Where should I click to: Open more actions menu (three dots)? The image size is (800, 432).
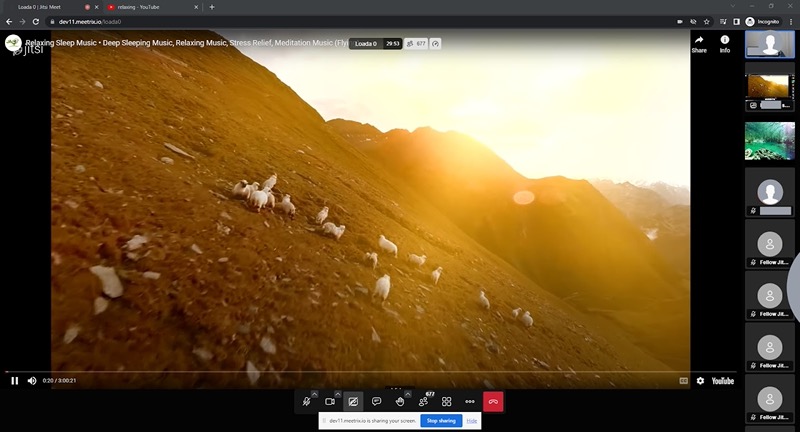click(470, 401)
